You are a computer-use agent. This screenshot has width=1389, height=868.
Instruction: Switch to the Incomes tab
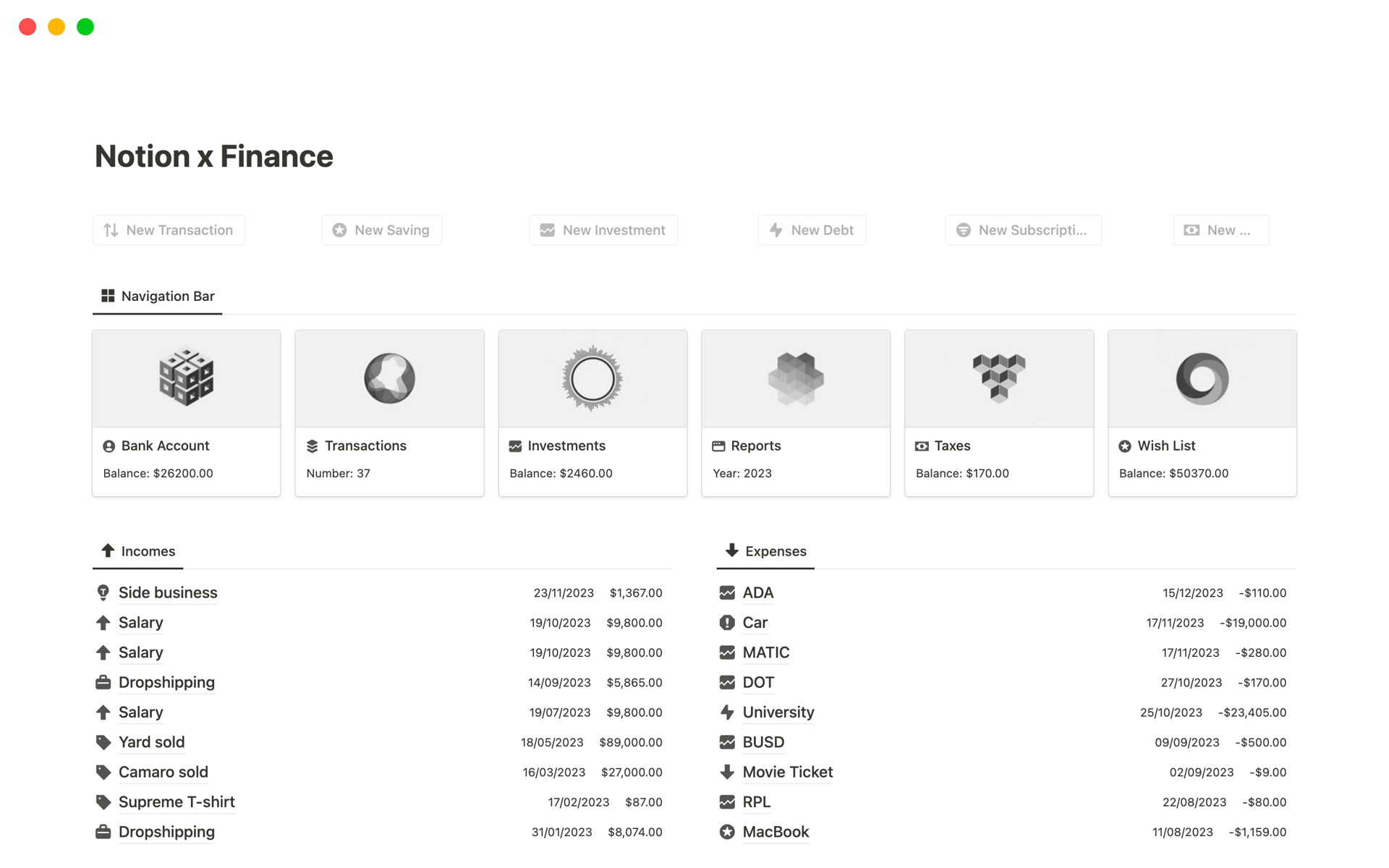[x=138, y=551]
